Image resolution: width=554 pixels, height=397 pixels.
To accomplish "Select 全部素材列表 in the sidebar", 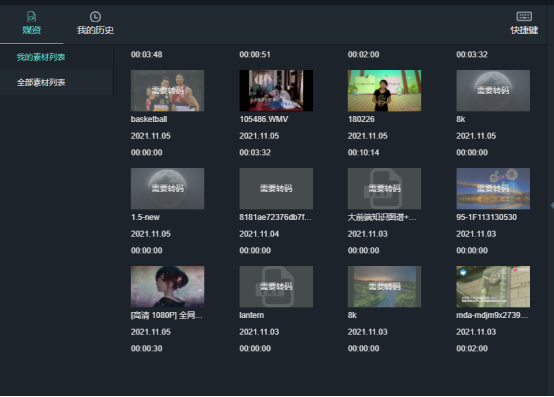I will [57, 82].
